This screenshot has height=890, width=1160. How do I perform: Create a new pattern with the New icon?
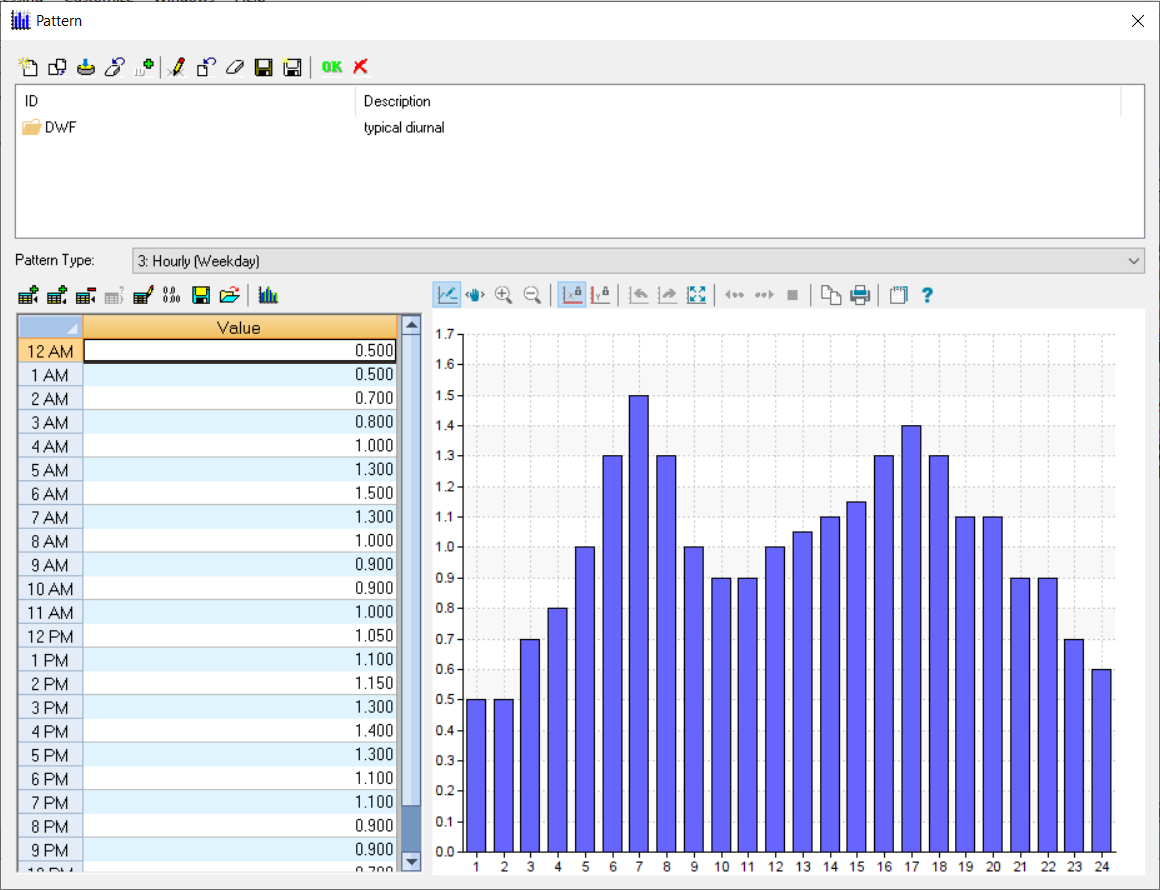click(28, 67)
